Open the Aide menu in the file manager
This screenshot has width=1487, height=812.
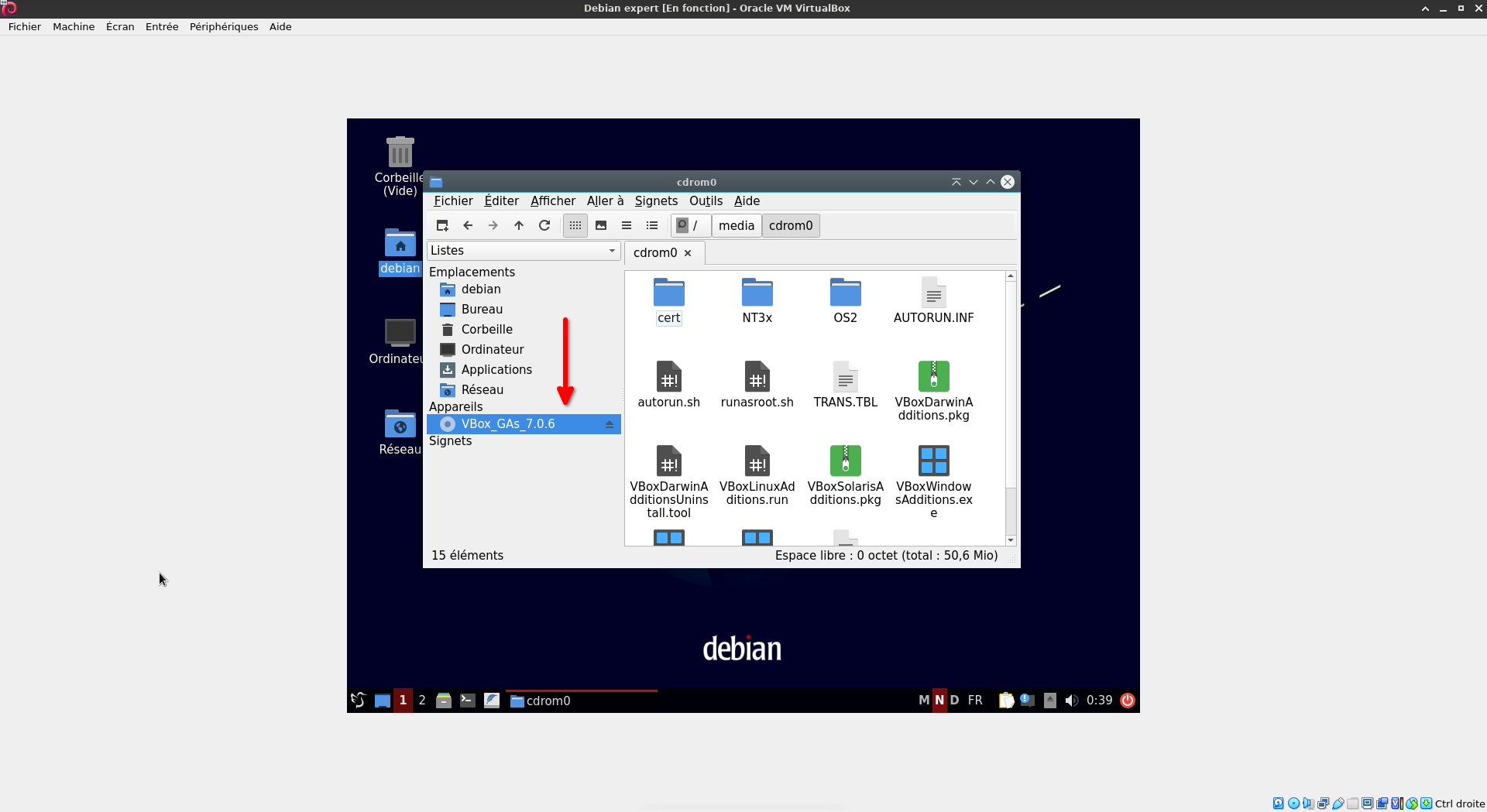click(747, 200)
